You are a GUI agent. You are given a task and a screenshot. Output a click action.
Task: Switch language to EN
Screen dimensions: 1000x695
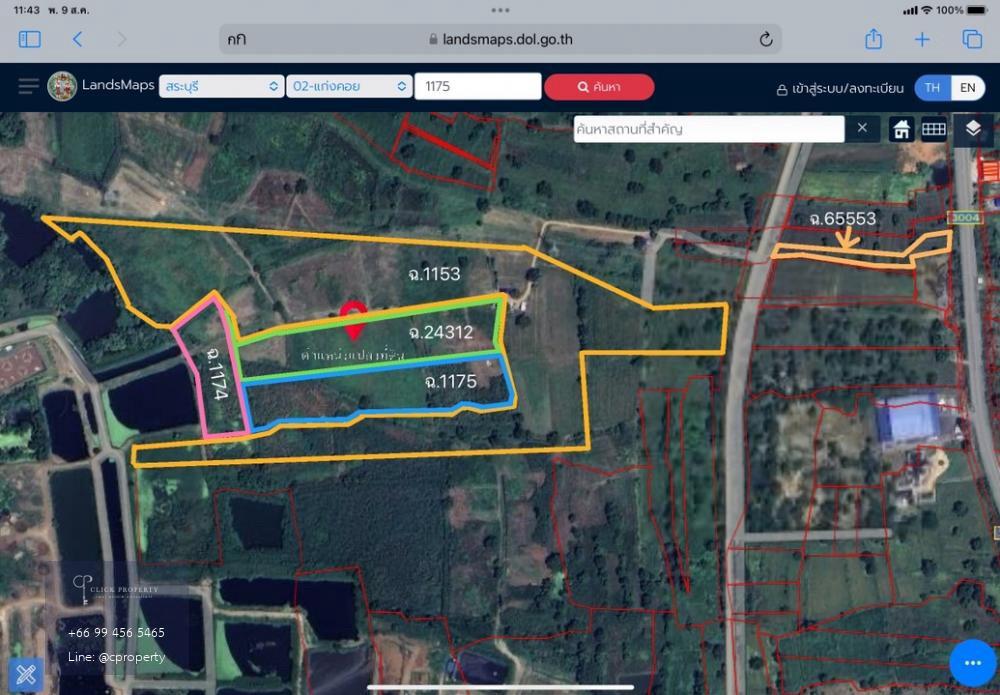tap(967, 88)
